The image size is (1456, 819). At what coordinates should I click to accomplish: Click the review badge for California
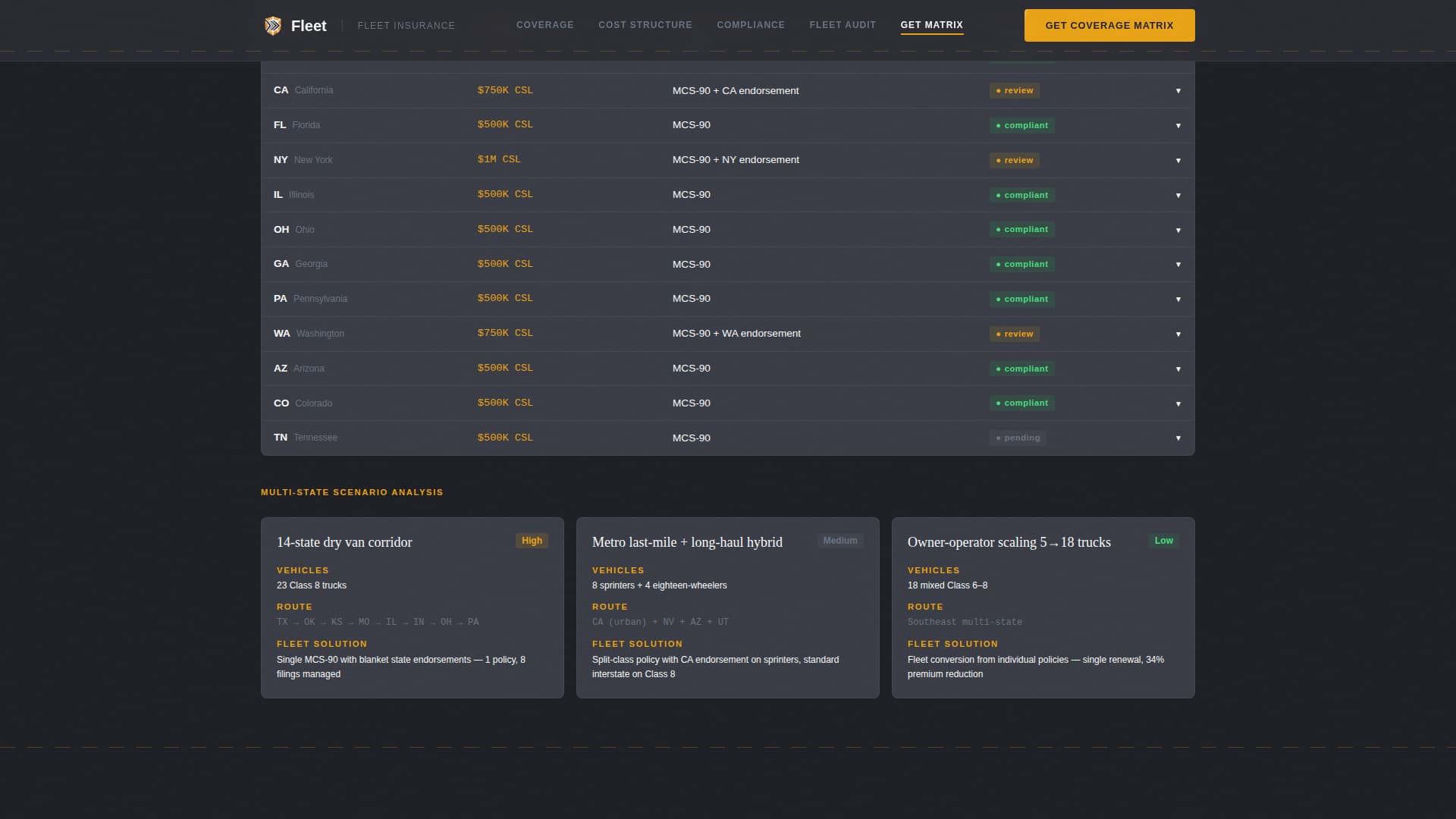click(x=1014, y=90)
